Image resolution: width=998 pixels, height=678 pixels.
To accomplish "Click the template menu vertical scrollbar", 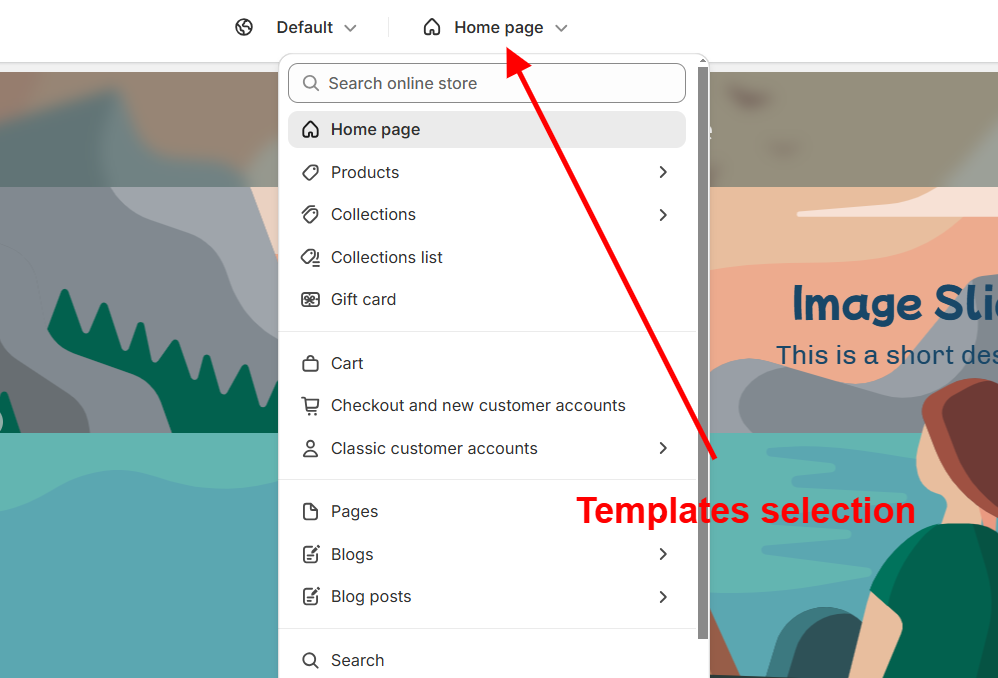I will click(x=703, y=350).
